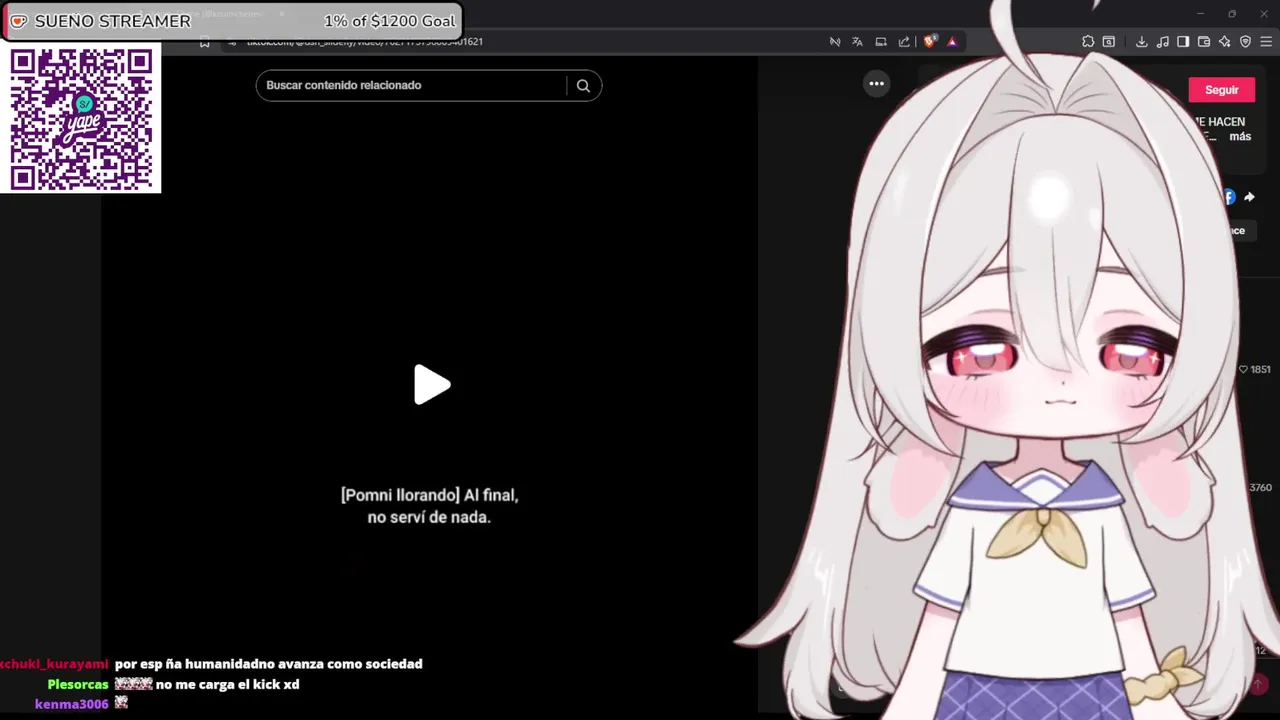Click the share page icon in address bar
The image size is (1280, 720).
[904, 42]
